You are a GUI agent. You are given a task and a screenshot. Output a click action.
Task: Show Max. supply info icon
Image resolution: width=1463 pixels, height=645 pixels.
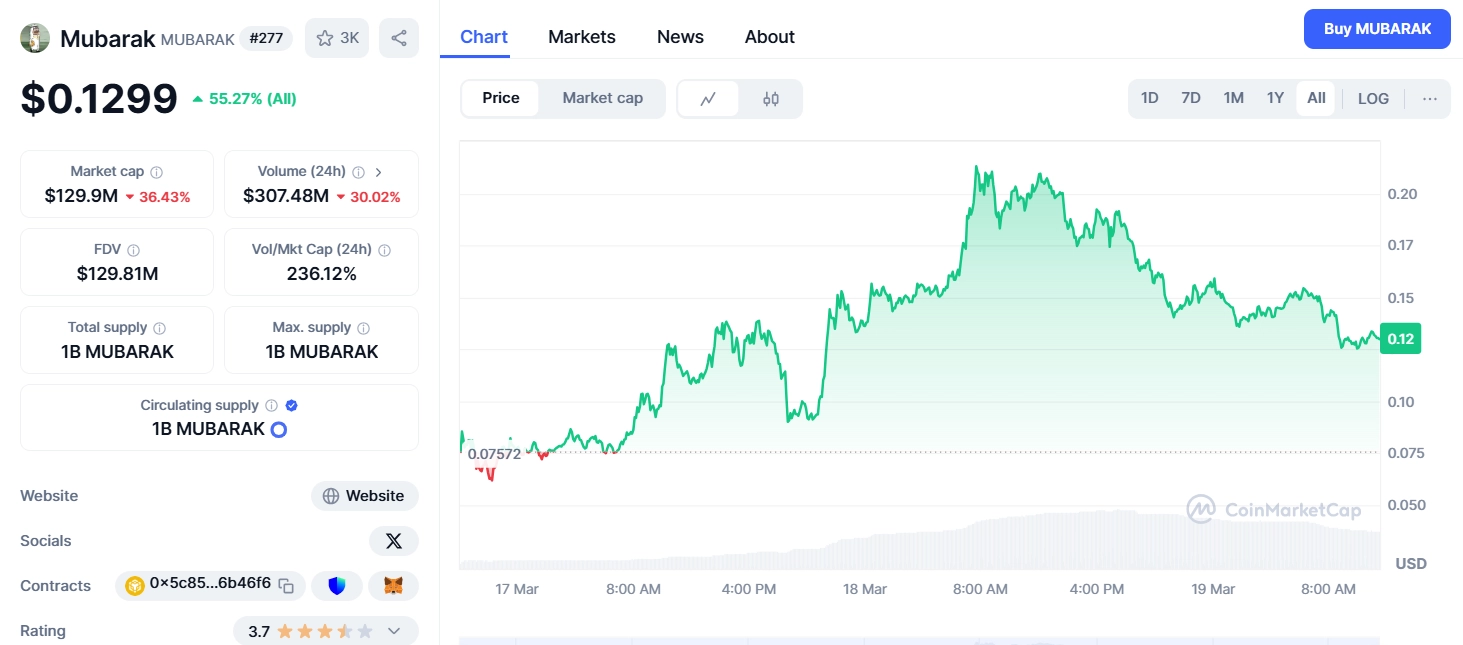click(x=363, y=328)
